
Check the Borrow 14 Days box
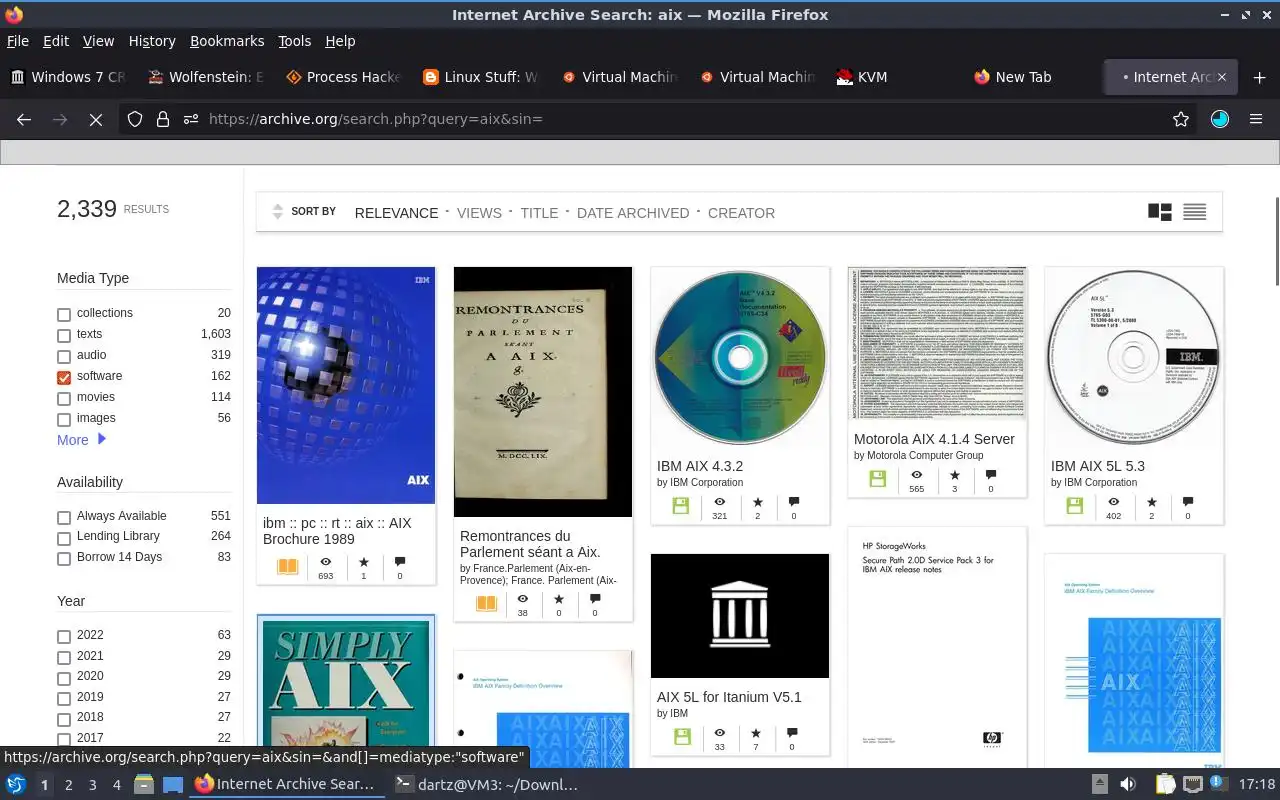[x=64, y=559]
